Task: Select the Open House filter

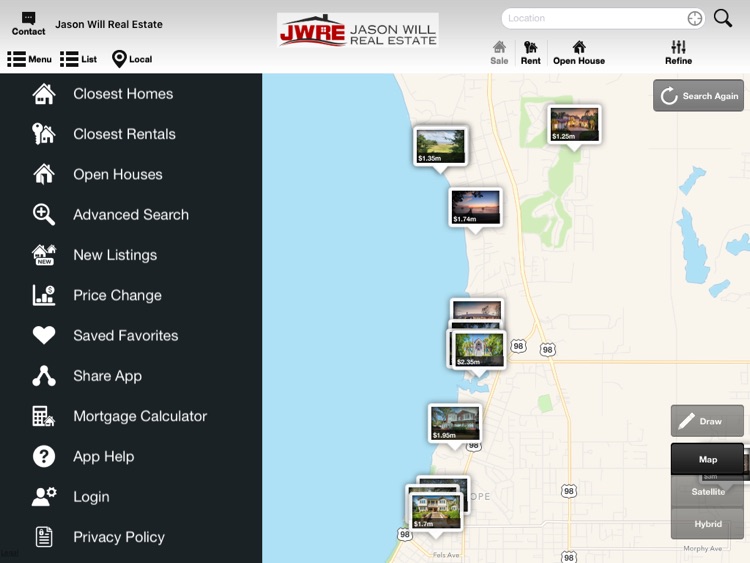Action: point(579,53)
